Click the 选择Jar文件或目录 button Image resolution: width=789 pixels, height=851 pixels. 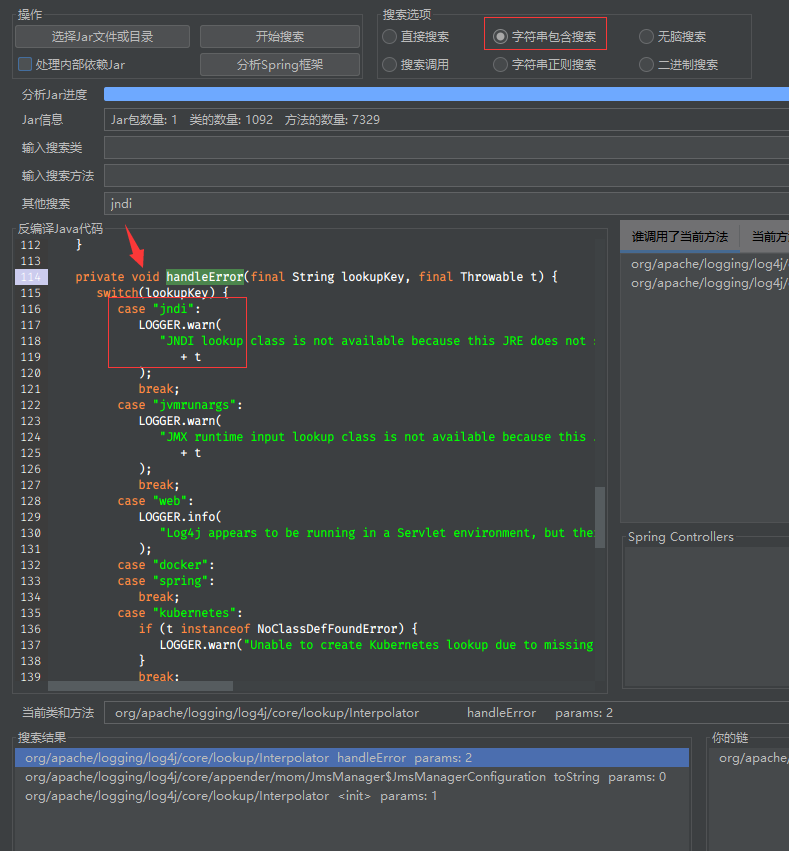[102, 37]
